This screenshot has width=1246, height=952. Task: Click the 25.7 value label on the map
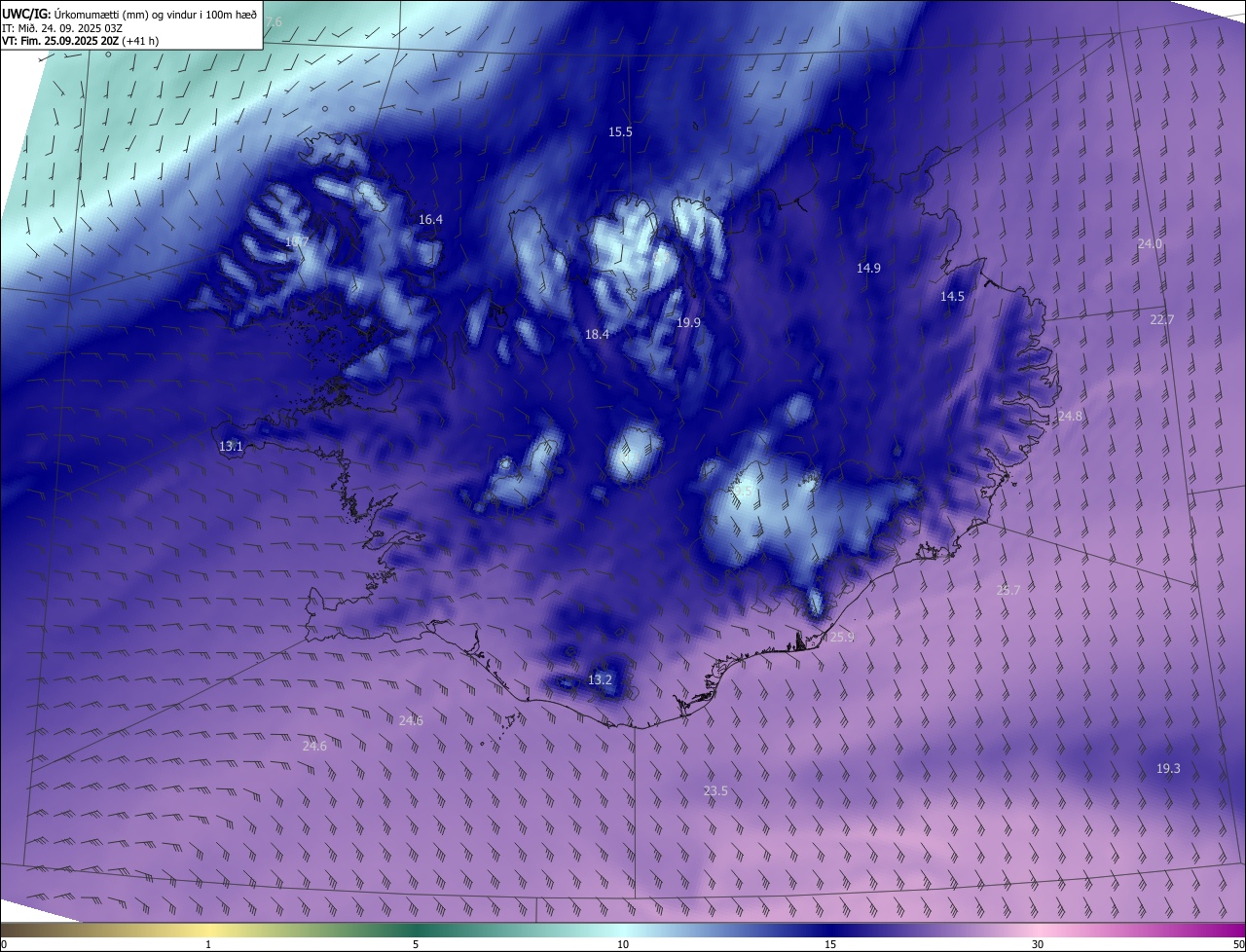point(1008,590)
